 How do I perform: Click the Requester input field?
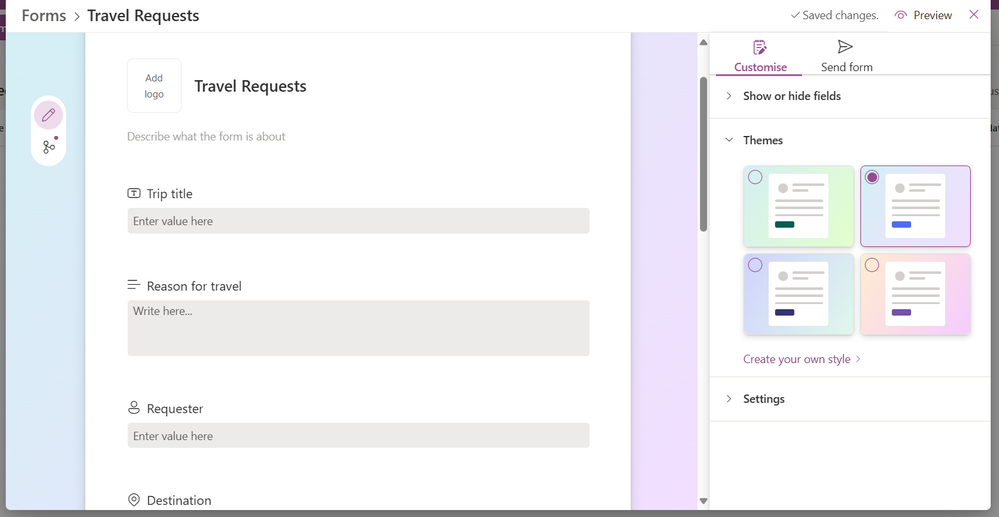358,435
